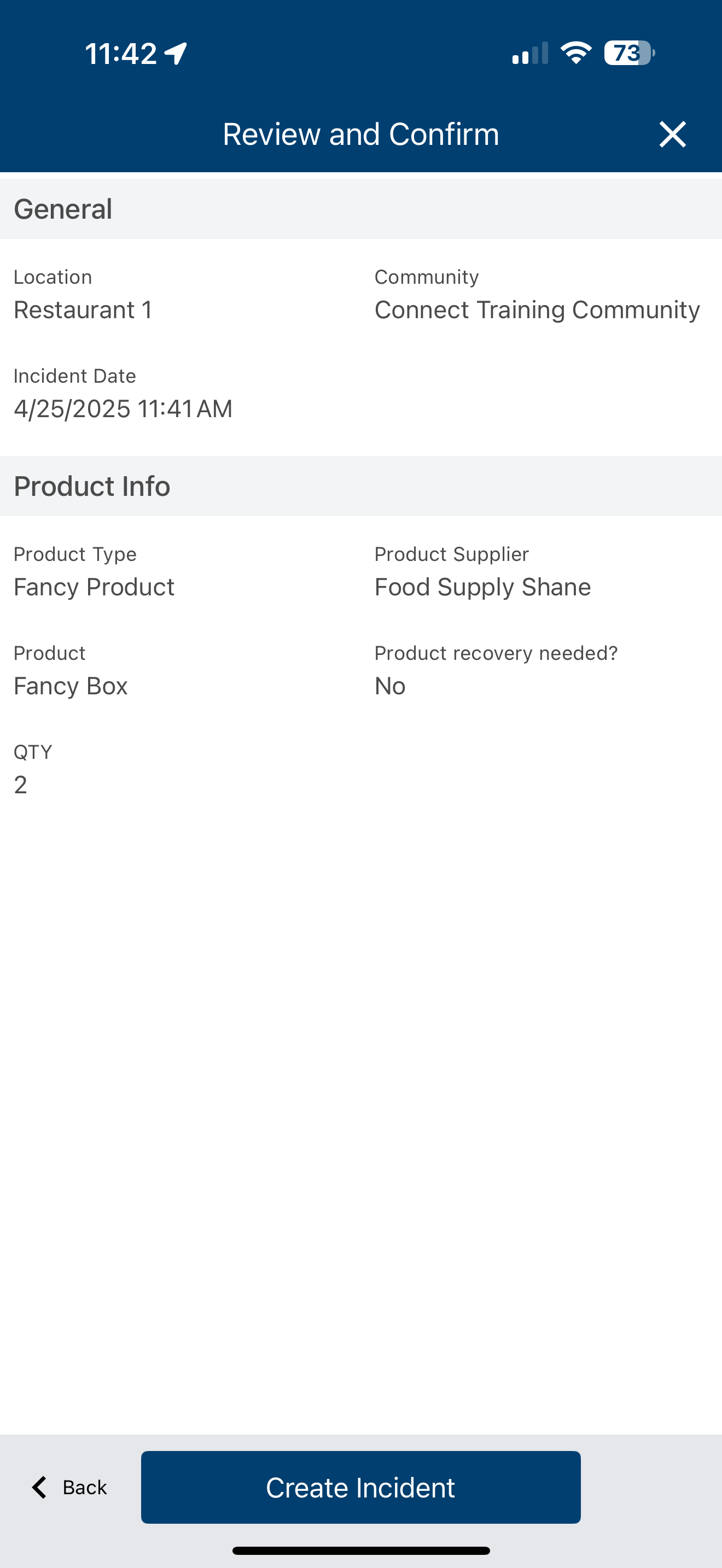The width and height of the screenshot is (722, 1568).
Task: Tap the status bar time 11:42
Action: (120, 54)
